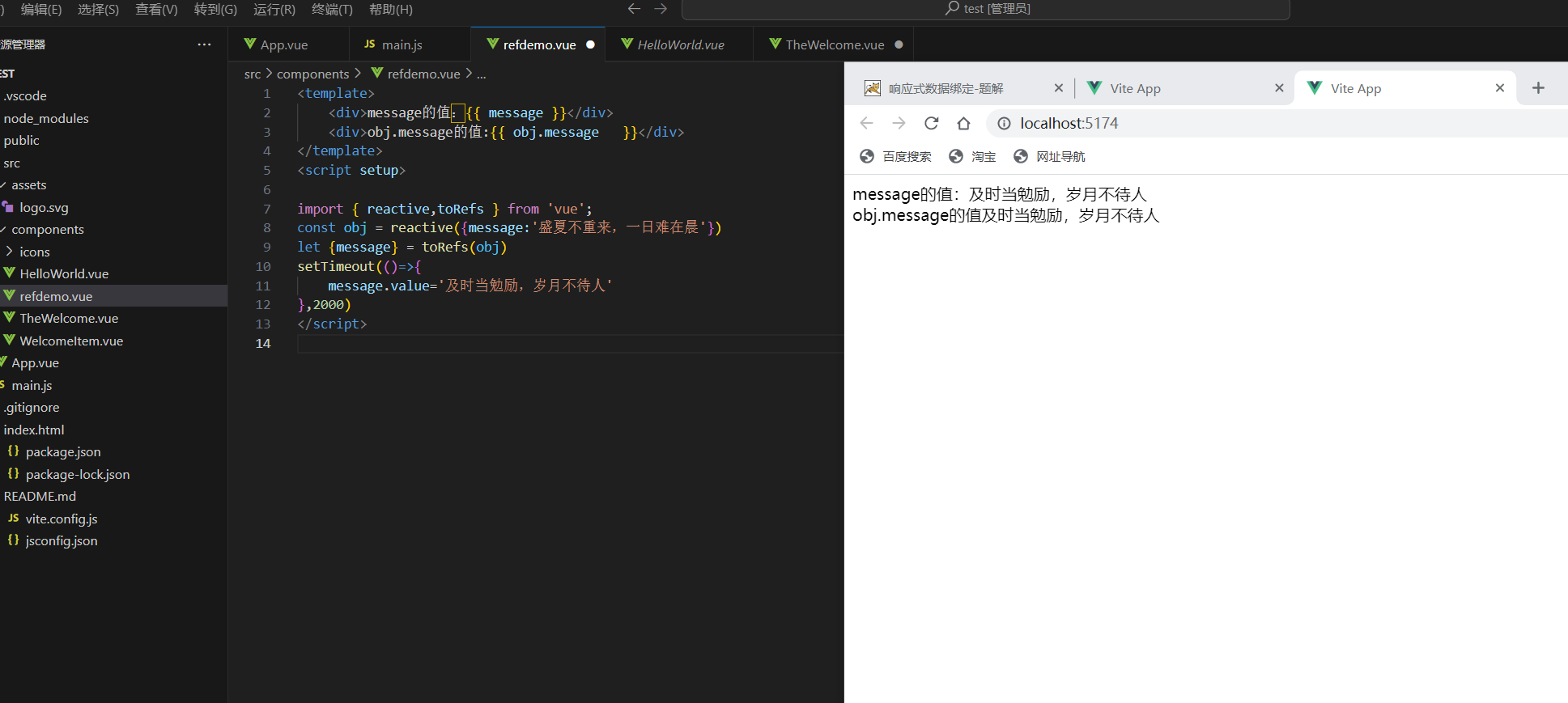Open a new browser tab with plus
The image size is (1568, 703).
pyautogui.click(x=1538, y=87)
